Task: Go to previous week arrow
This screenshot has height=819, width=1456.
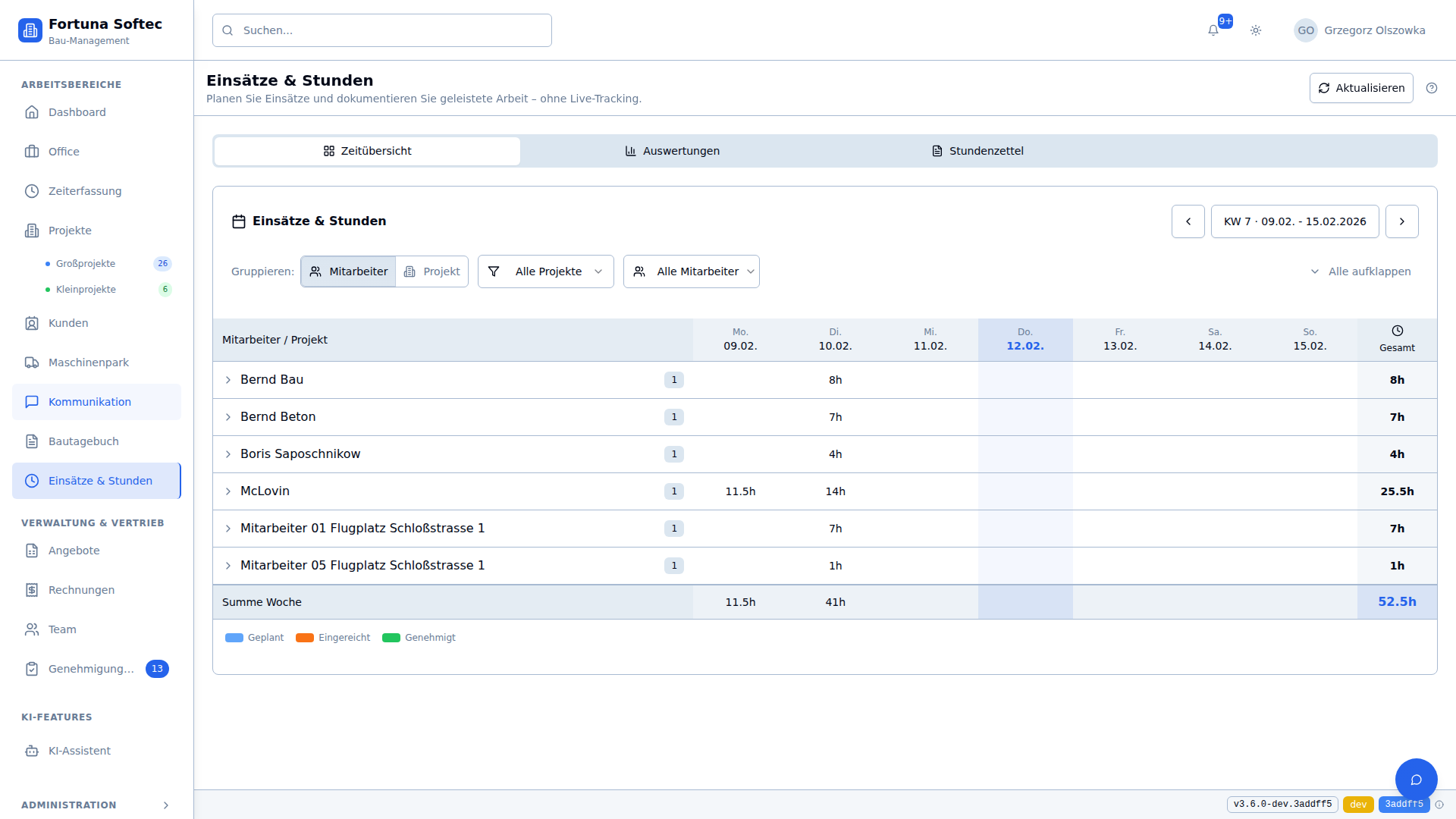Action: pyautogui.click(x=1188, y=221)
